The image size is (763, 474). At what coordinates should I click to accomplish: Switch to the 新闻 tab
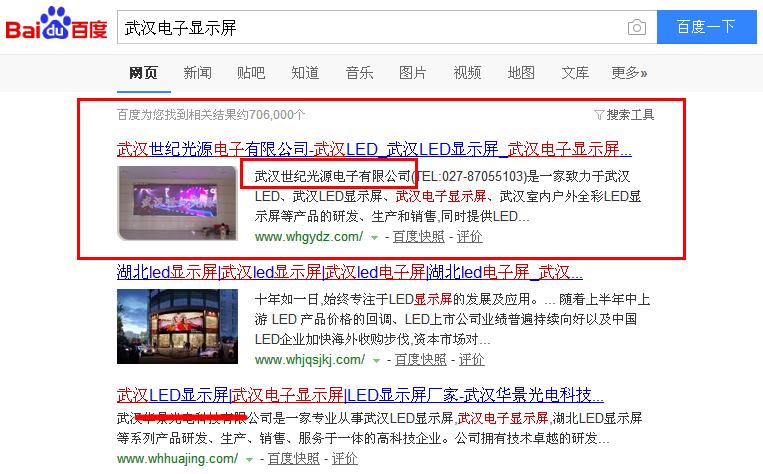pos(197,73)
